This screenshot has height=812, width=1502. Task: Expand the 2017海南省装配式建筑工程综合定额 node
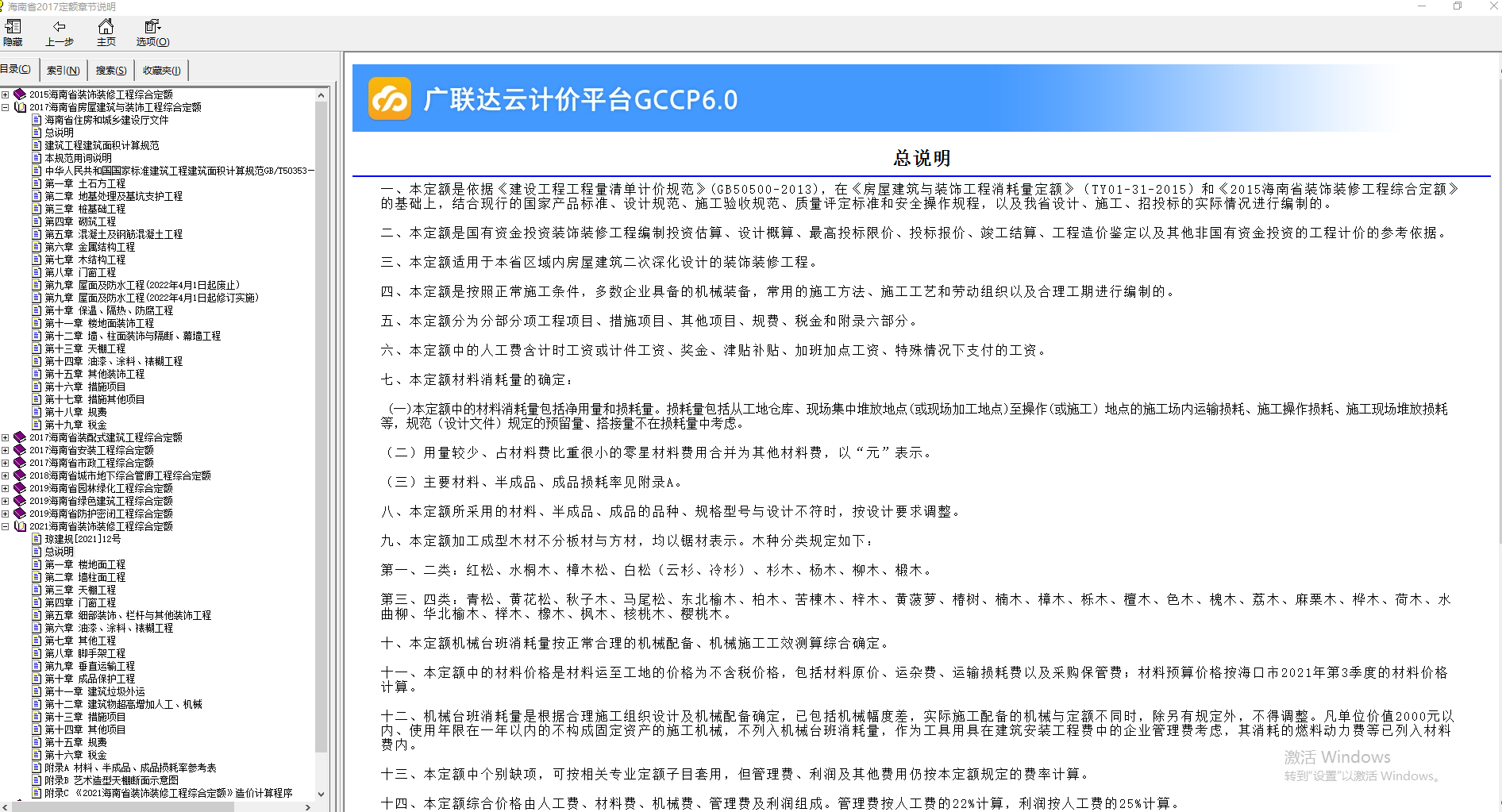6,437
